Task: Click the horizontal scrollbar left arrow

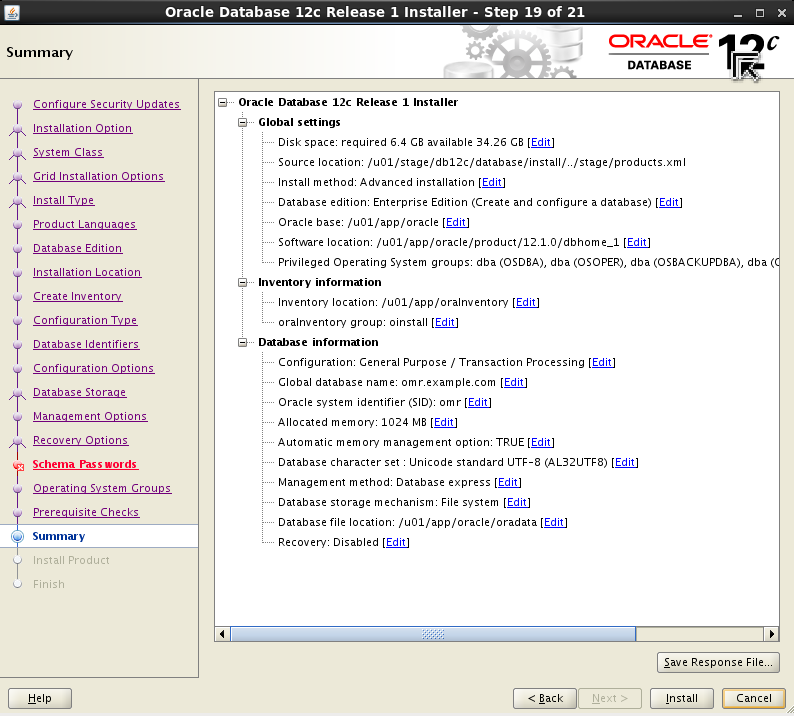Action: pos(222,634)
